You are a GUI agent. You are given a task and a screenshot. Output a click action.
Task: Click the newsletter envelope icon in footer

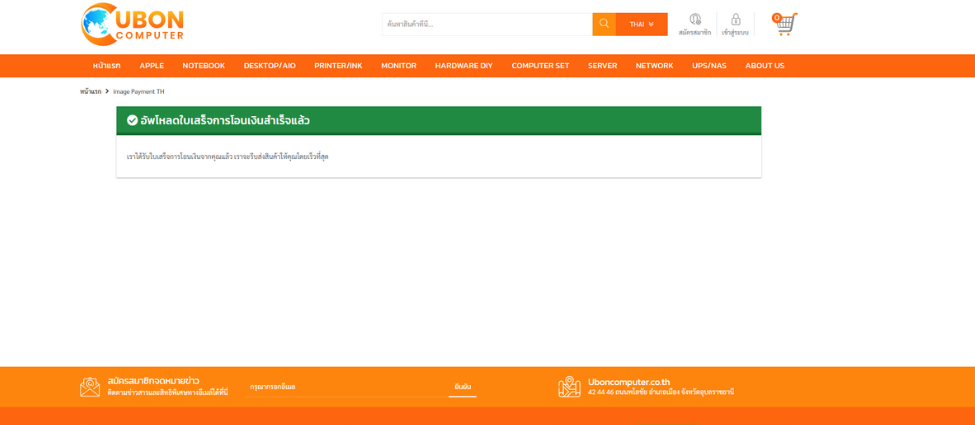pos(90,387)
